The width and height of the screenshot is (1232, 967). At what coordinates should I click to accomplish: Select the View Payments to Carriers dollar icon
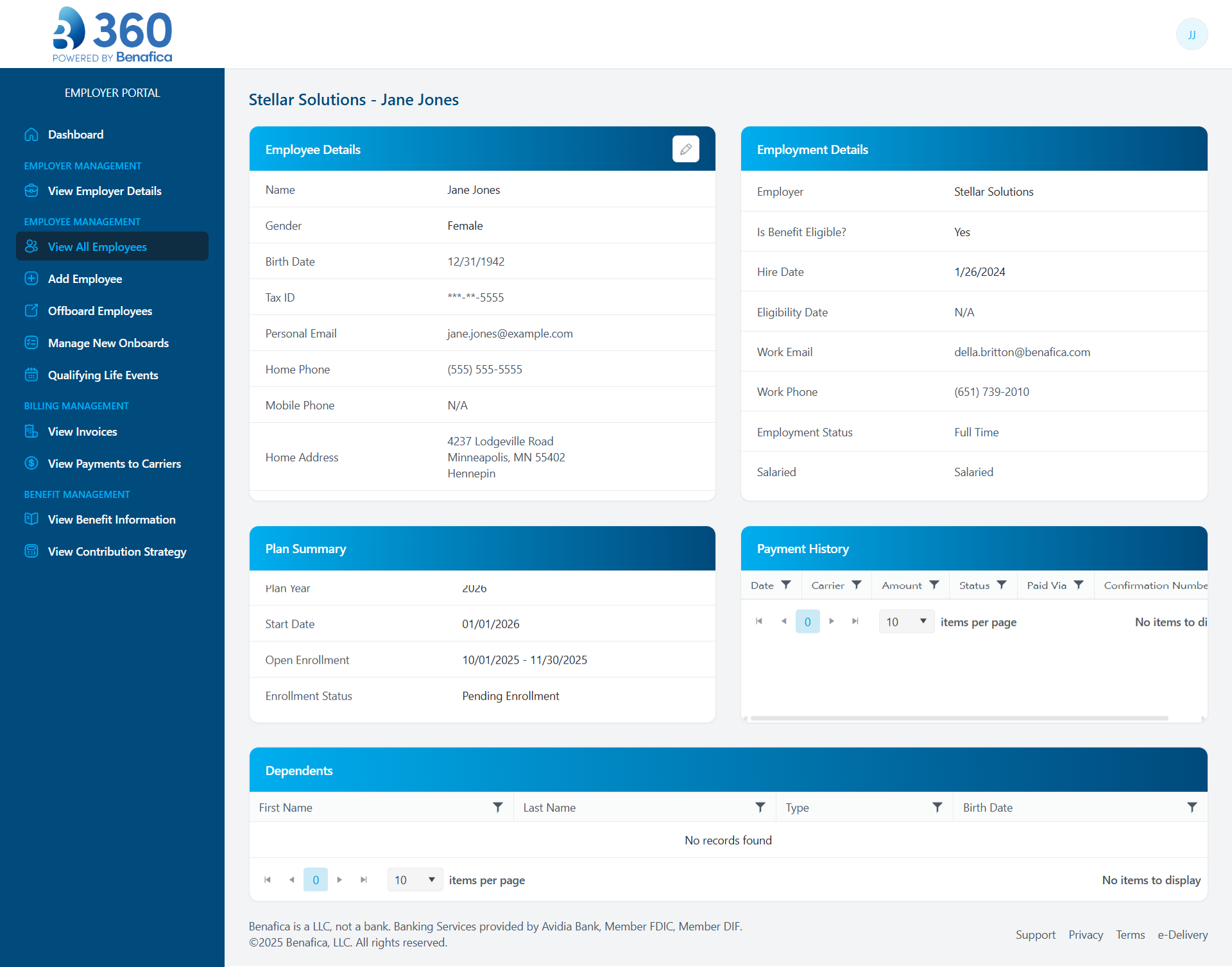[x=32, y=463]
